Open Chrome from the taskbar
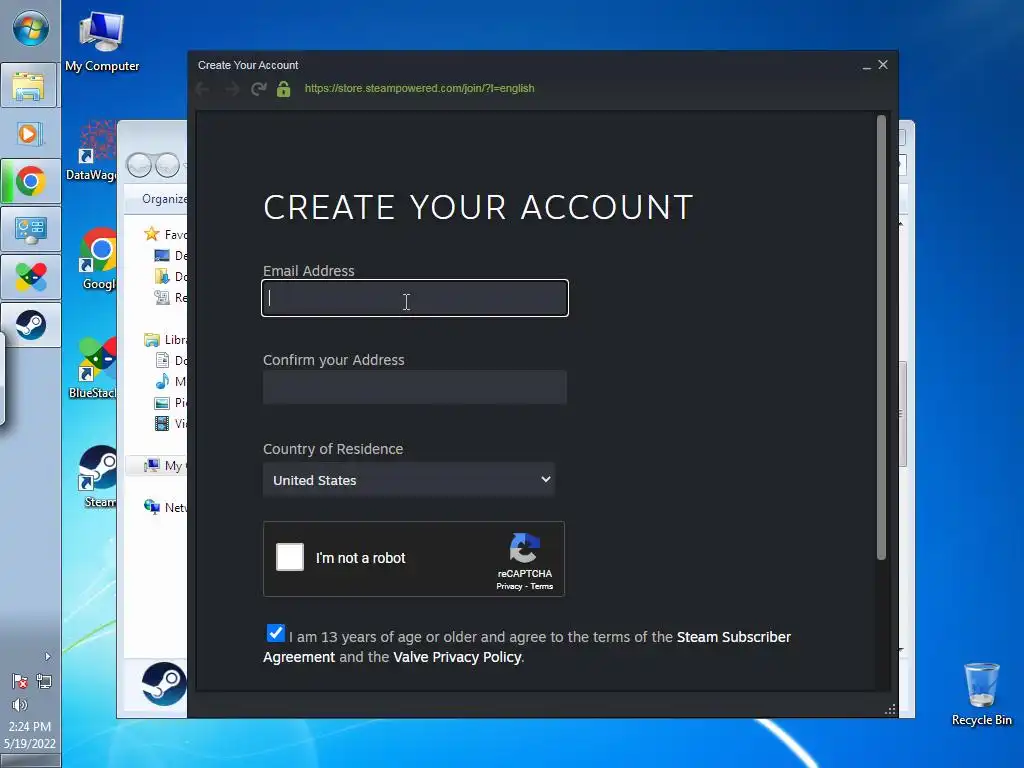Image resolution: width=1024 pixels, height=768 pixels. (30, 182)
